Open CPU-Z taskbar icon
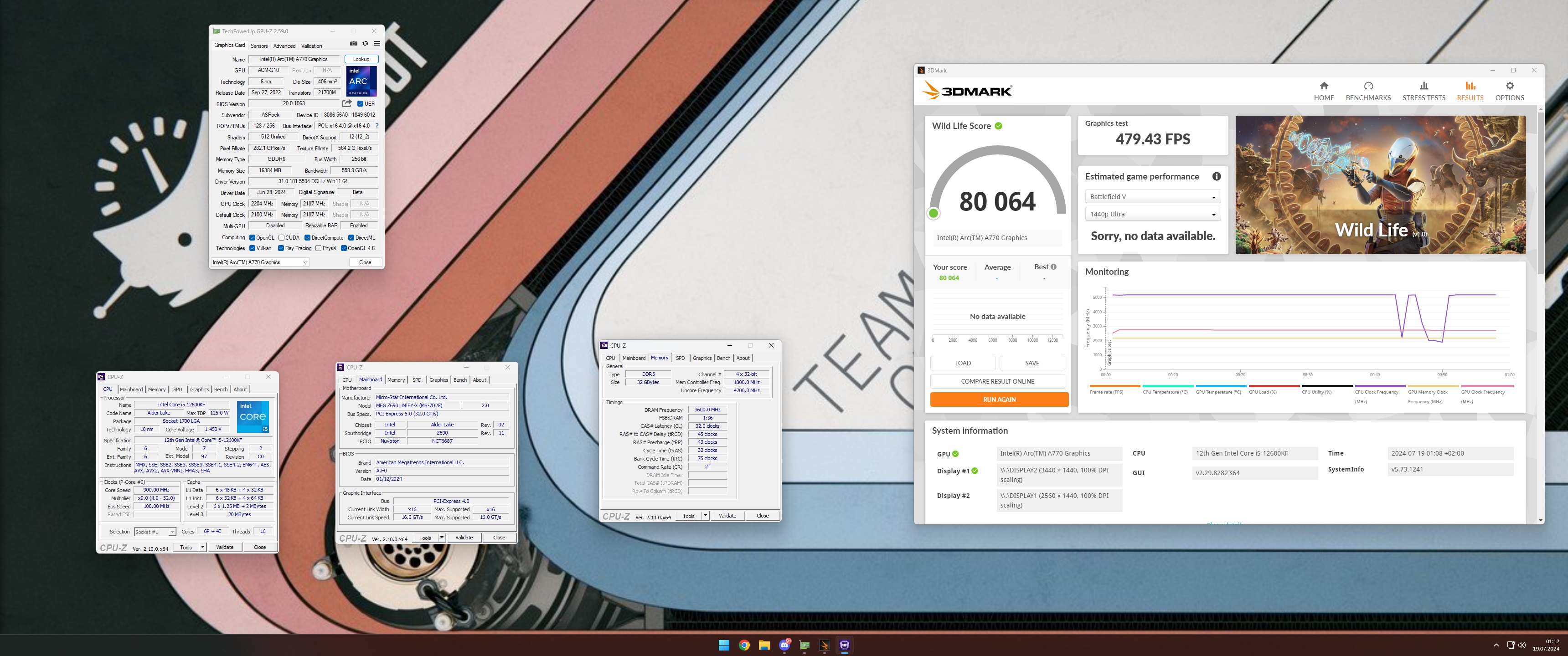The height and width of the screenshot is (656, 1568). pos(844,645)
